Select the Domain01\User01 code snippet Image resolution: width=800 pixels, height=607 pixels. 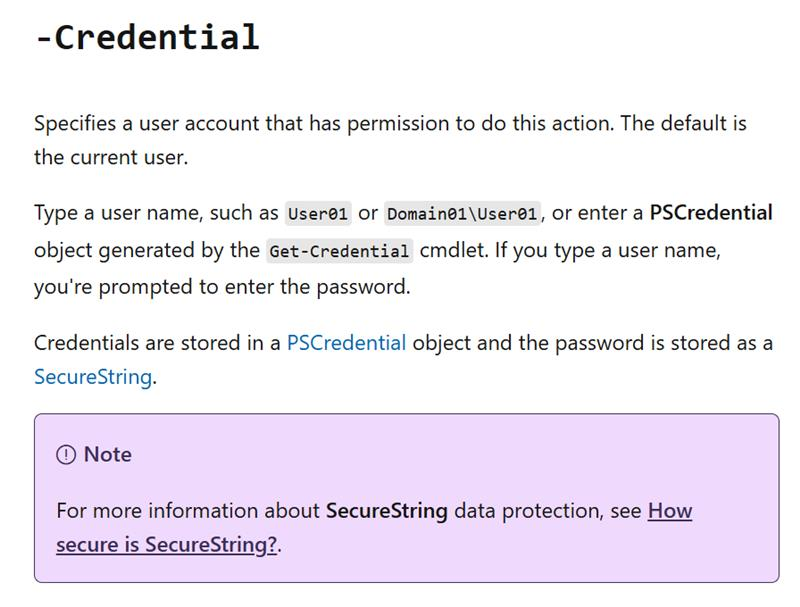point(462,213)
